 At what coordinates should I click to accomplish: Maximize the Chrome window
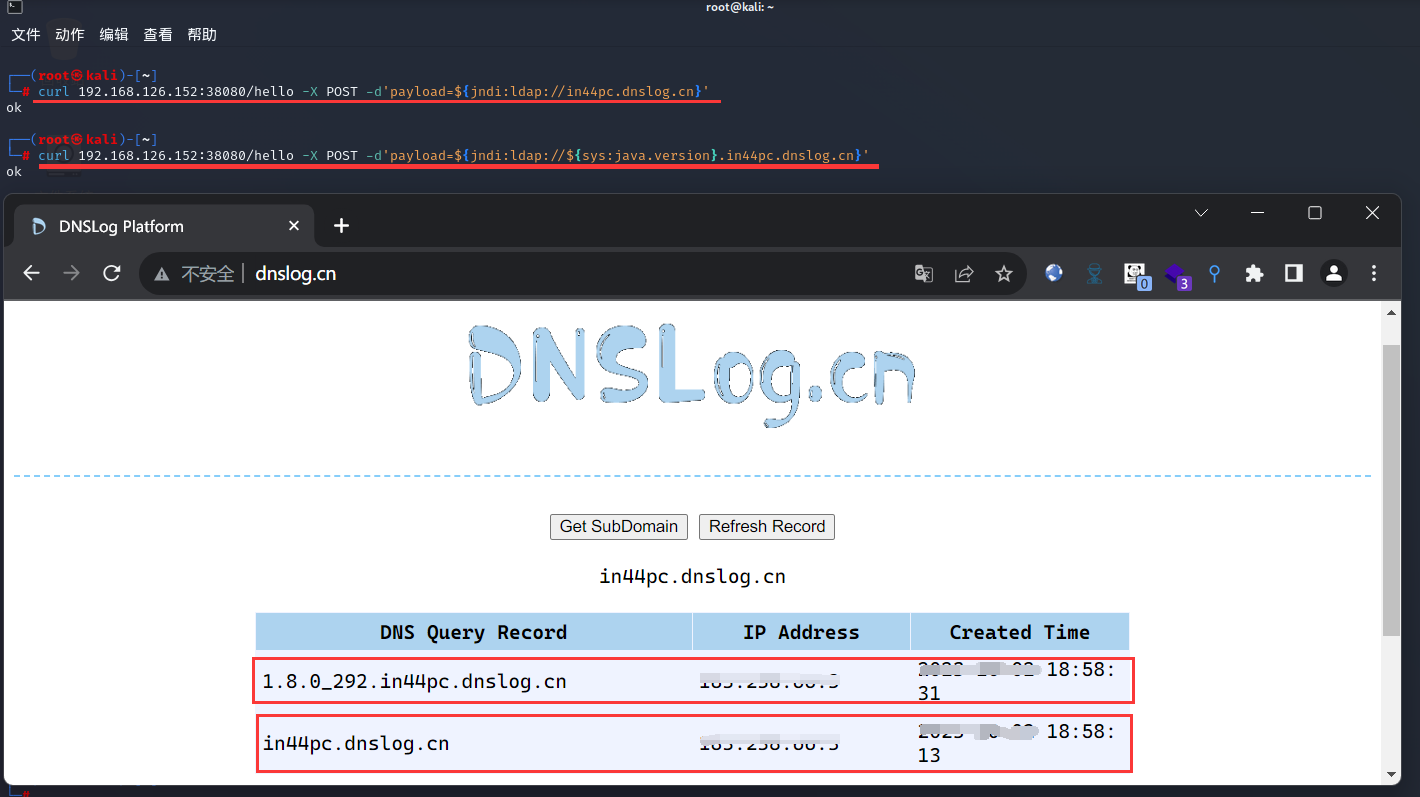coord(1315,213)
